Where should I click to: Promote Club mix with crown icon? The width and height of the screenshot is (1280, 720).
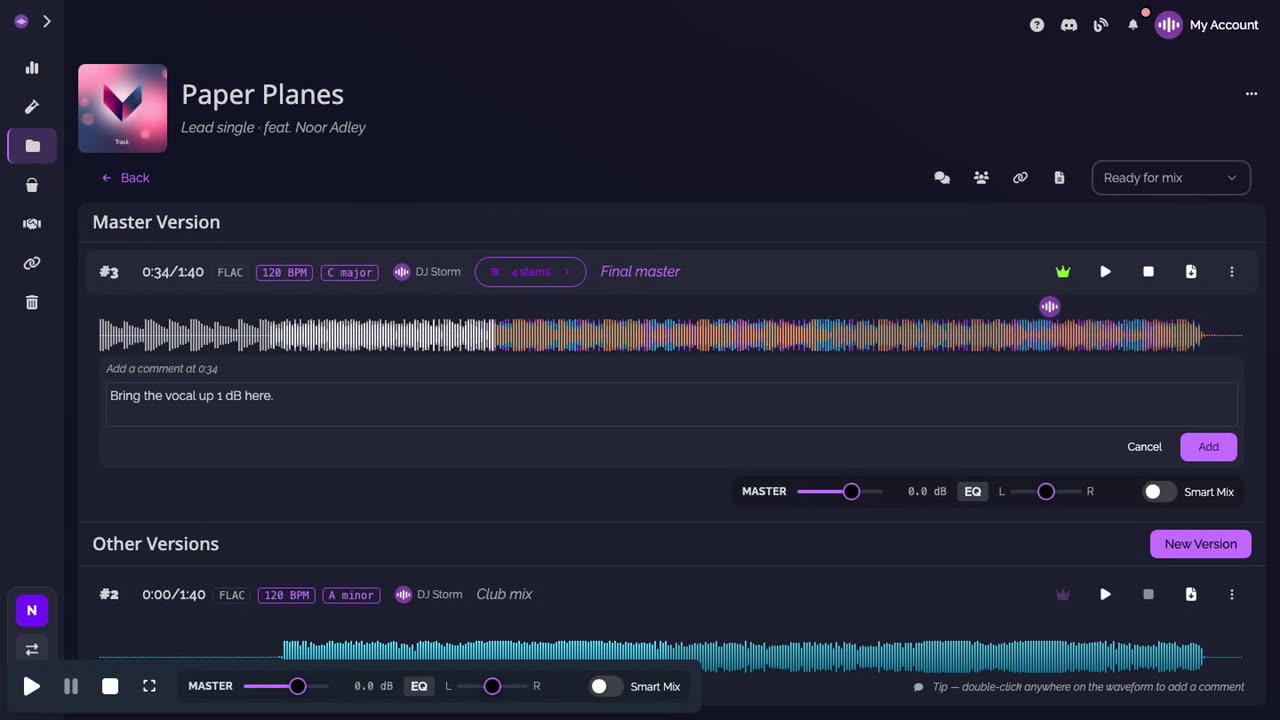pyautogui.click(x=1063, y=594)
